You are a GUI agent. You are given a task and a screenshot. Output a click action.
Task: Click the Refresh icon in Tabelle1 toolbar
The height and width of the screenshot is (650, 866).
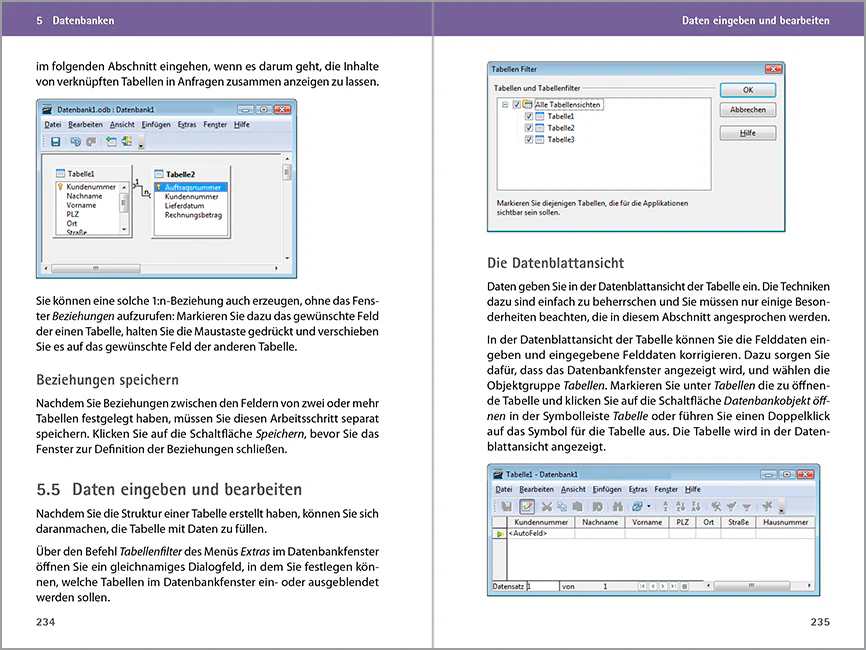click(x=637, y=507)
